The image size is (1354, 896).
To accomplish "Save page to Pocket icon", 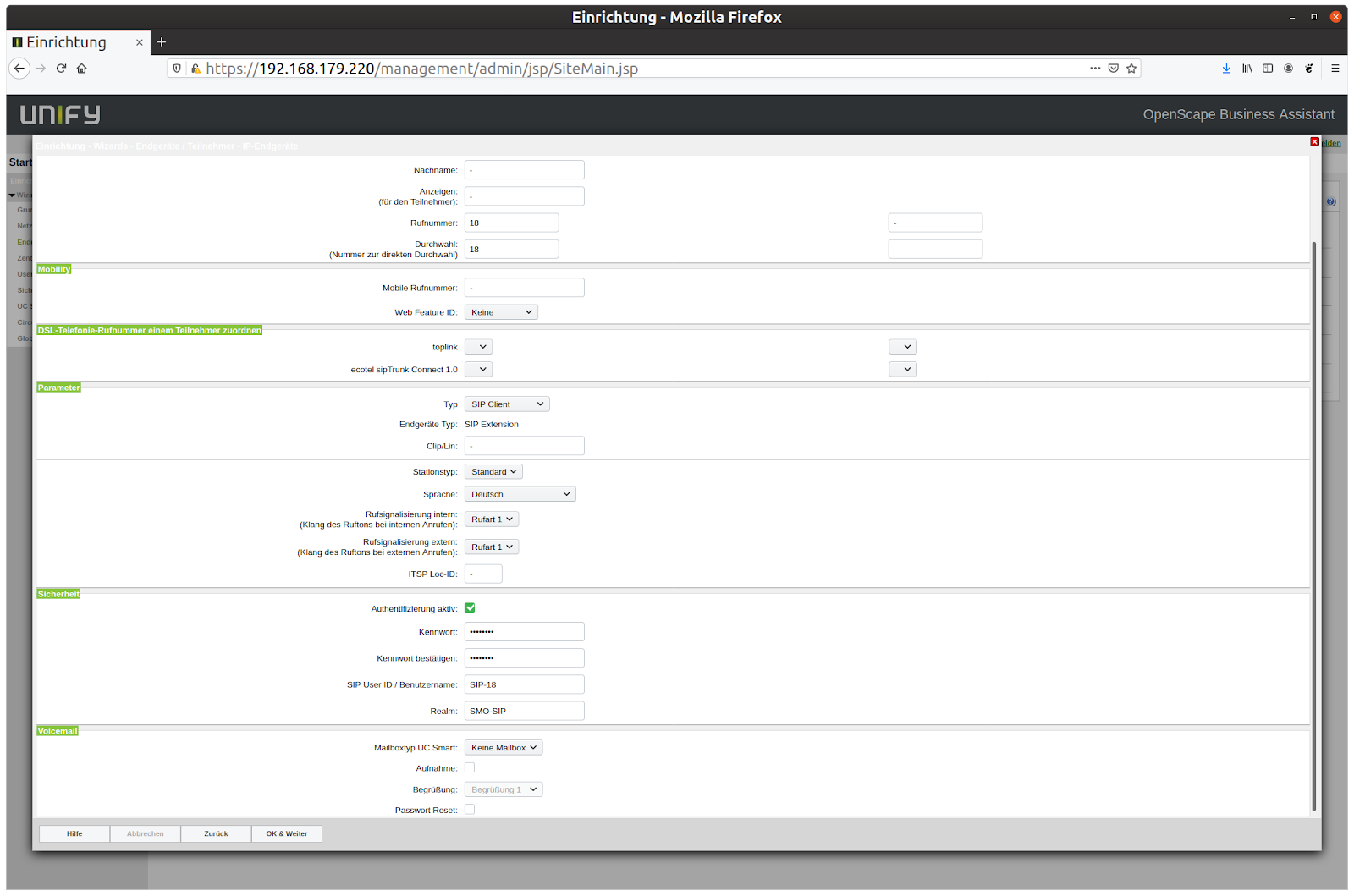I will 1114,69.
